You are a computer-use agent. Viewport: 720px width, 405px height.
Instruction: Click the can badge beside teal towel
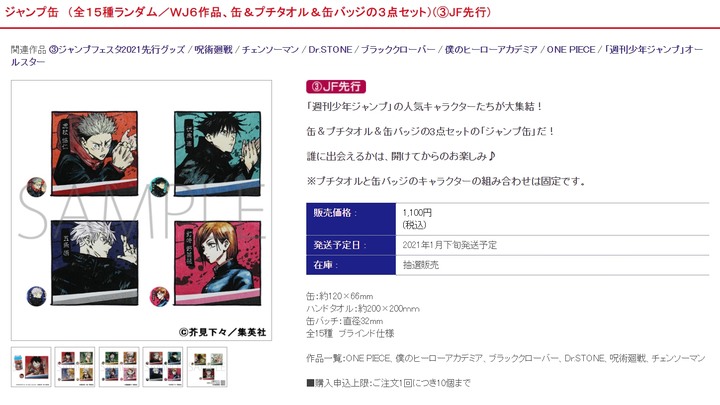point(159,187)
